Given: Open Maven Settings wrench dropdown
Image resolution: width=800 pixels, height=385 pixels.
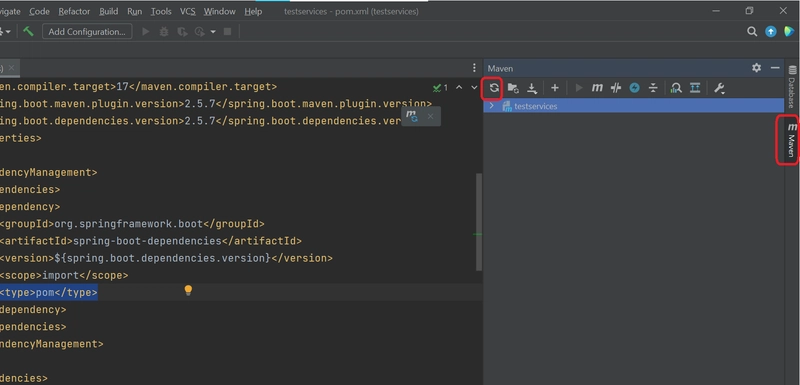Looking at the screenshot, I should pyautogui.click(x=719, y=88).
